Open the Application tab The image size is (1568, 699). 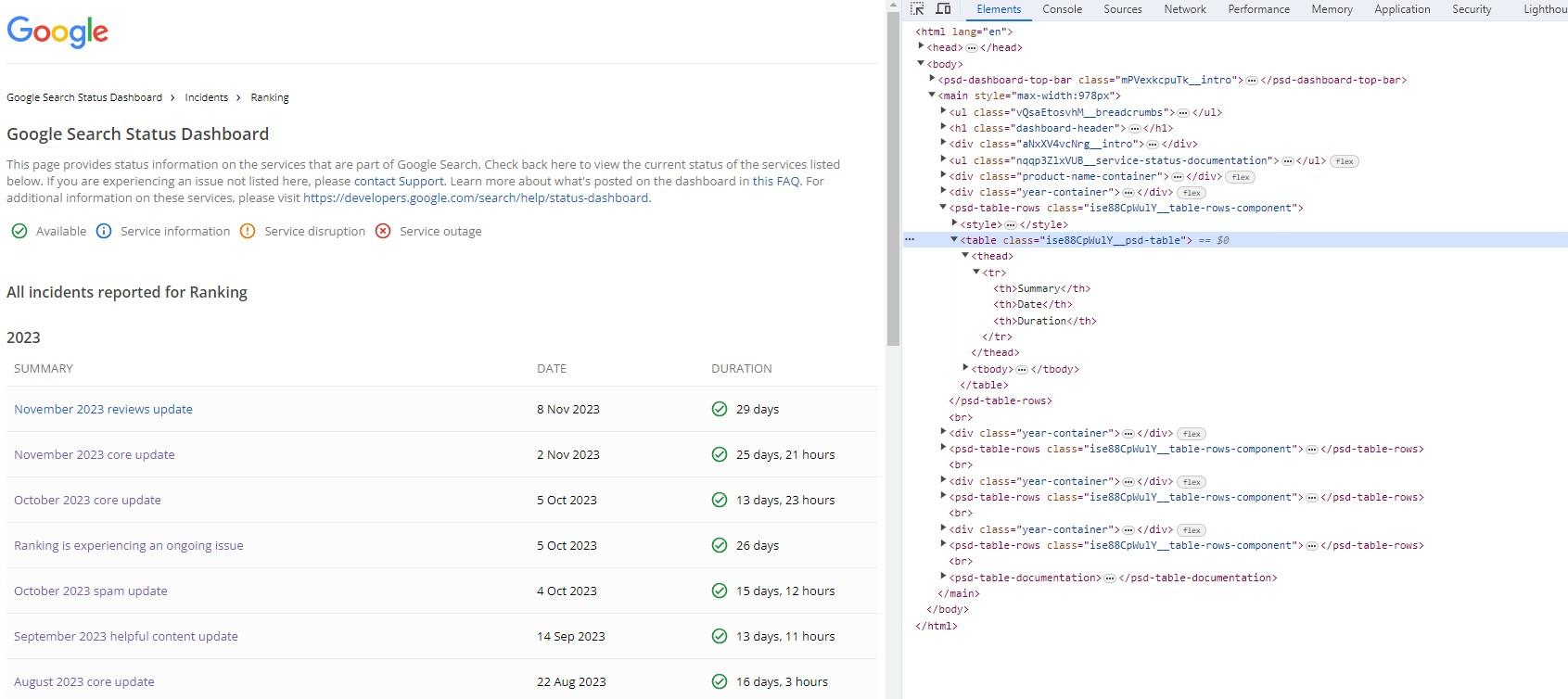tap(1402, 9)
